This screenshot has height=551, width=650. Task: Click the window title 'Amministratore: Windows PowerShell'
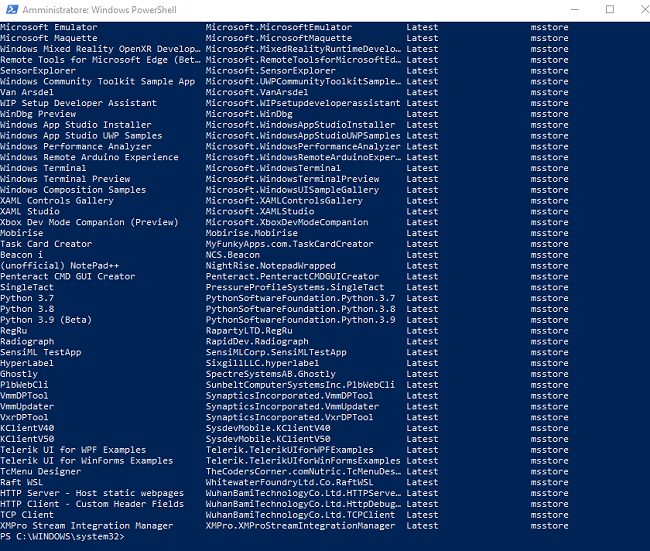pos(99,10)
